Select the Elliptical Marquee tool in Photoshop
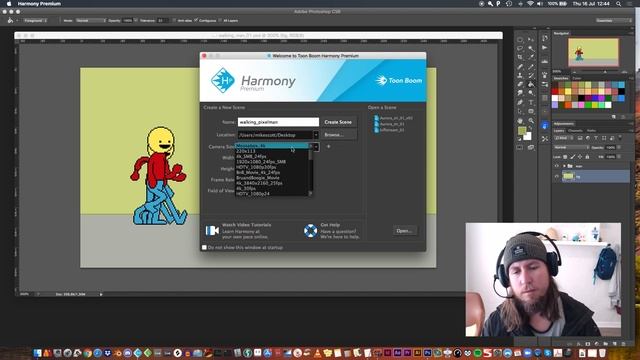Viewport: 640px width, 360px height. click(x=520, y=39)
